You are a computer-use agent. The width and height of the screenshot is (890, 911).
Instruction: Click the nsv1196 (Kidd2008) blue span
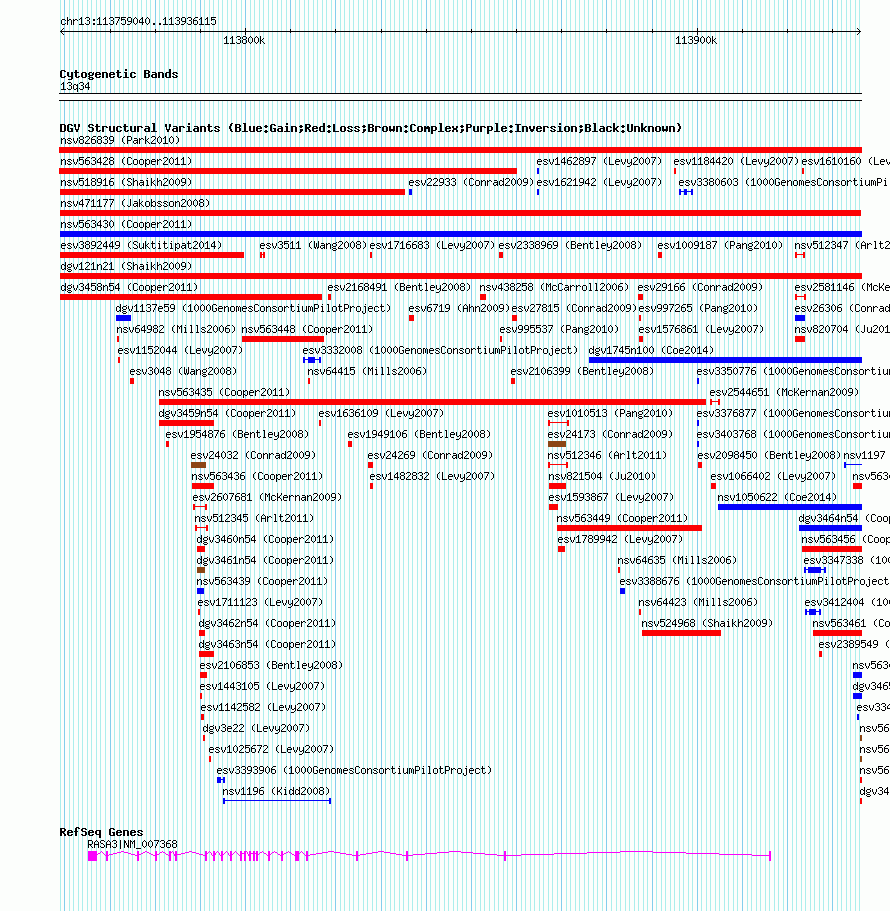tap(277, 801)
